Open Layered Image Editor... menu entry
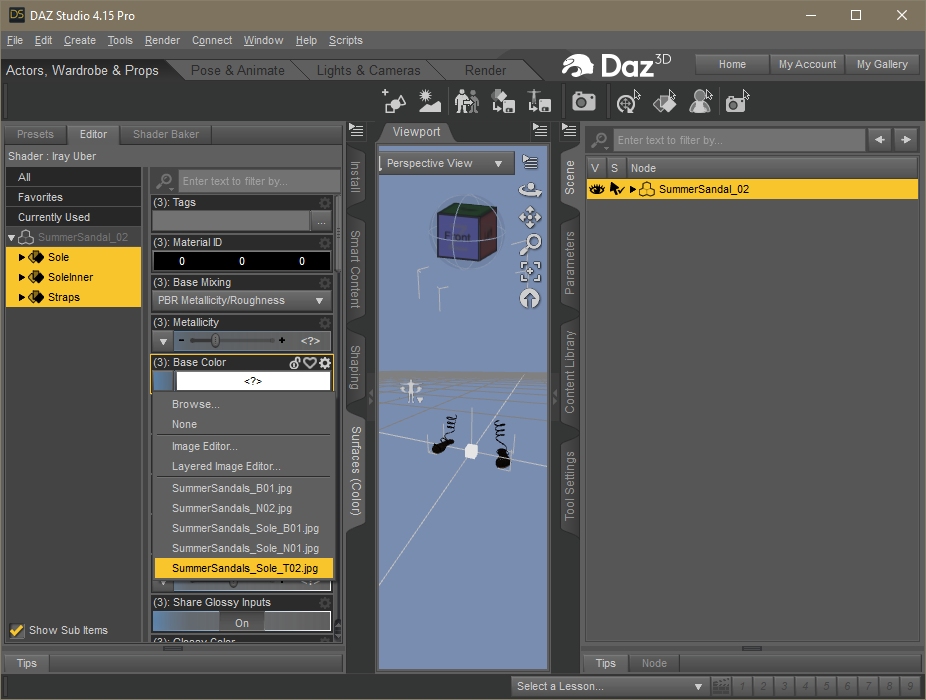This screenshot has width=926, height=700. pyautogui.click(x=226, y=466)
